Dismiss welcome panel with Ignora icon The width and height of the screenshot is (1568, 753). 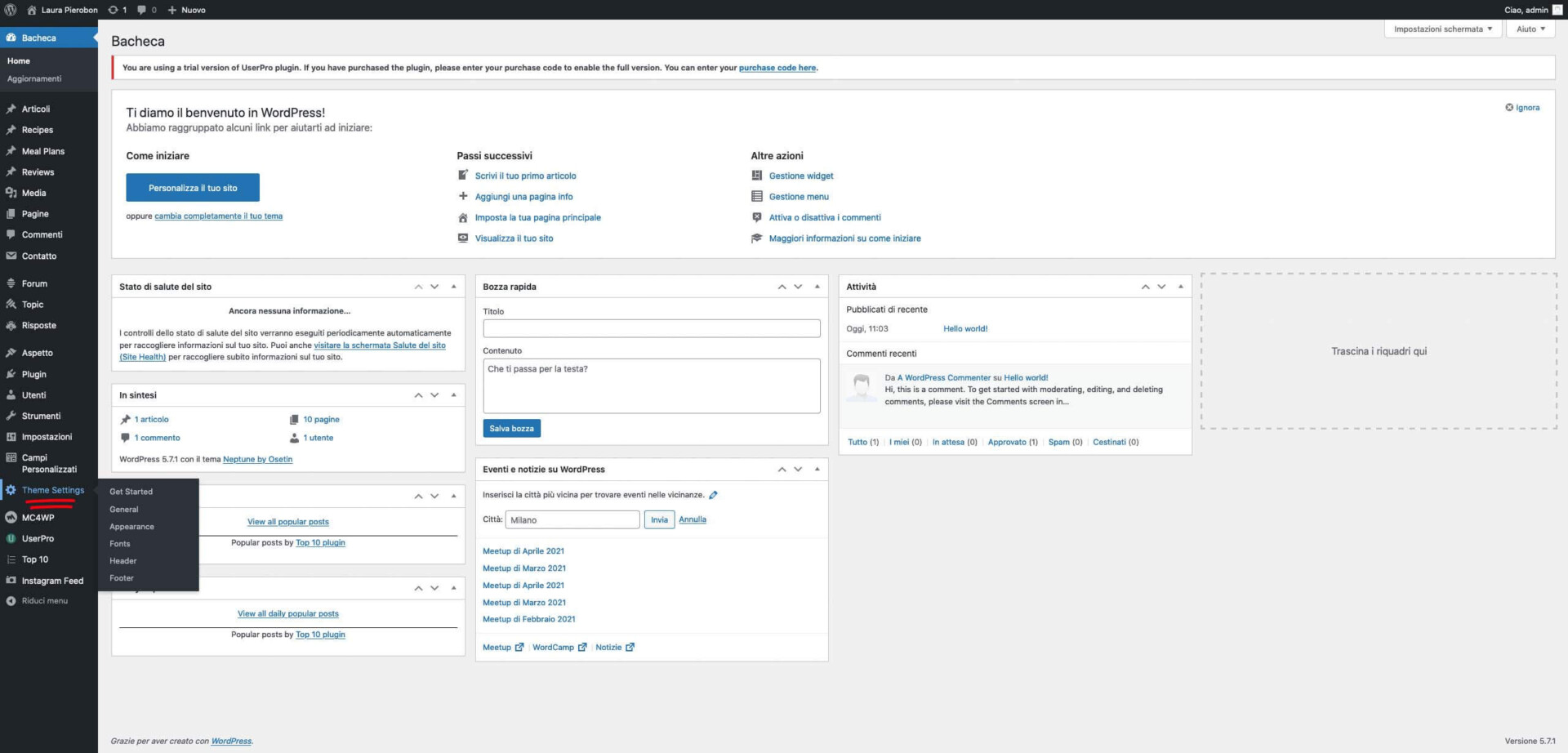point(1509,107)
